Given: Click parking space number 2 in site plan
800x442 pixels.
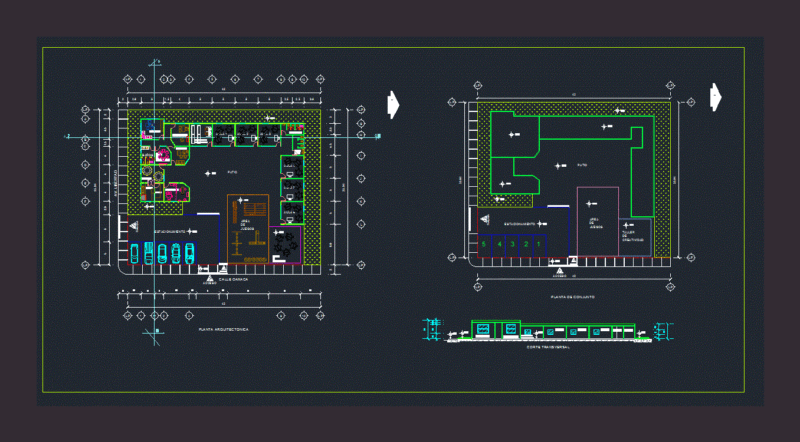Looking at the screenshot, I should (526, 244).
